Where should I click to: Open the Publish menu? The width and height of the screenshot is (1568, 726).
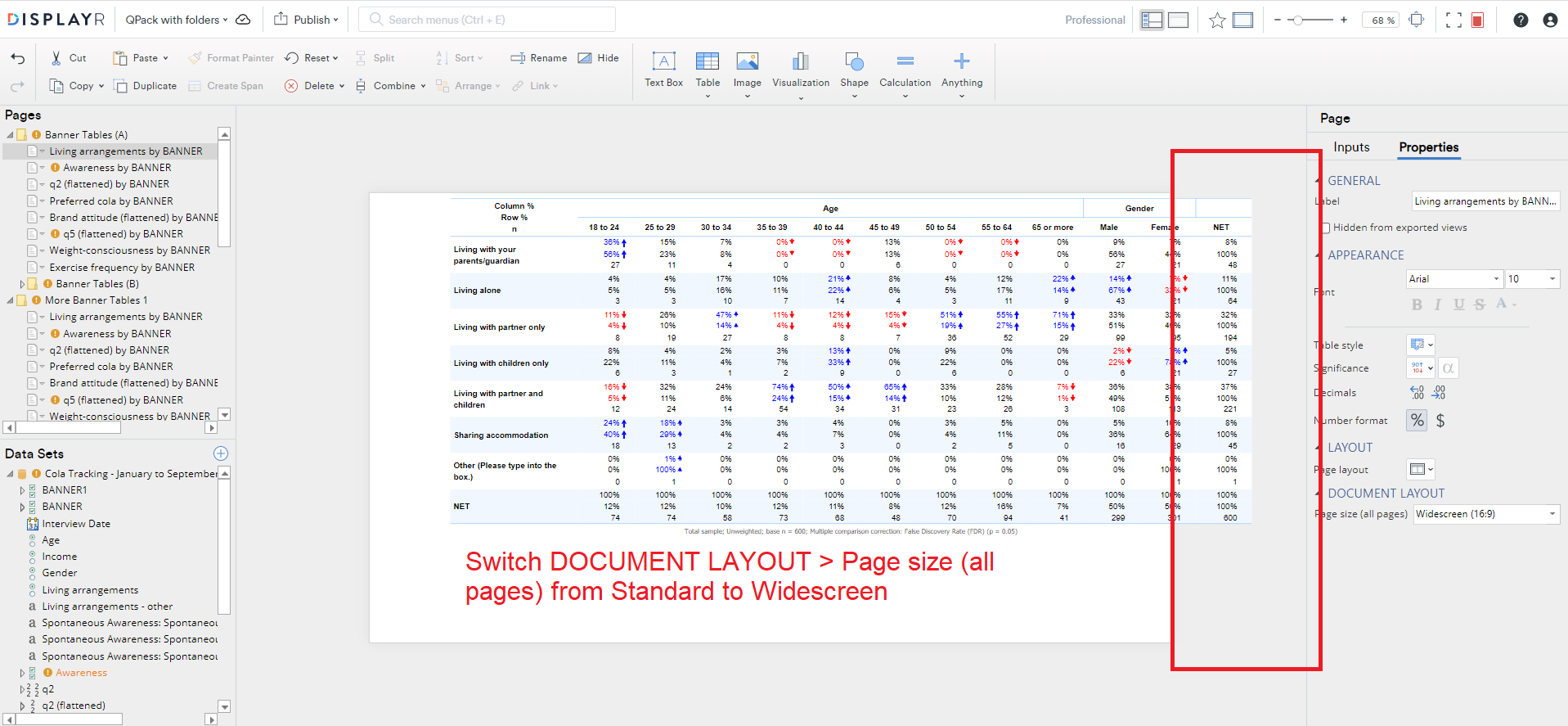[306, 20]
